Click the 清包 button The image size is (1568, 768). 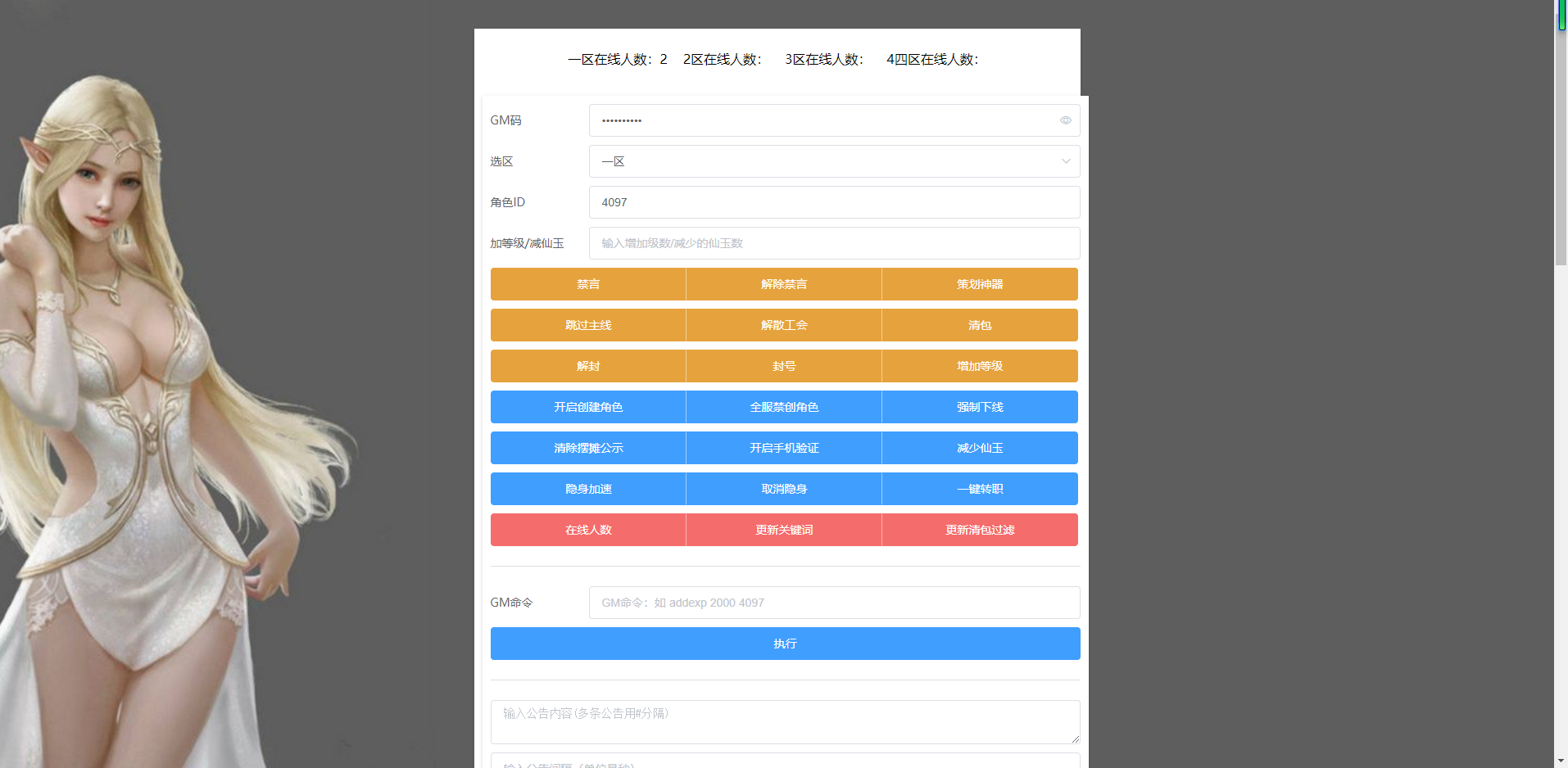point(980,325)
